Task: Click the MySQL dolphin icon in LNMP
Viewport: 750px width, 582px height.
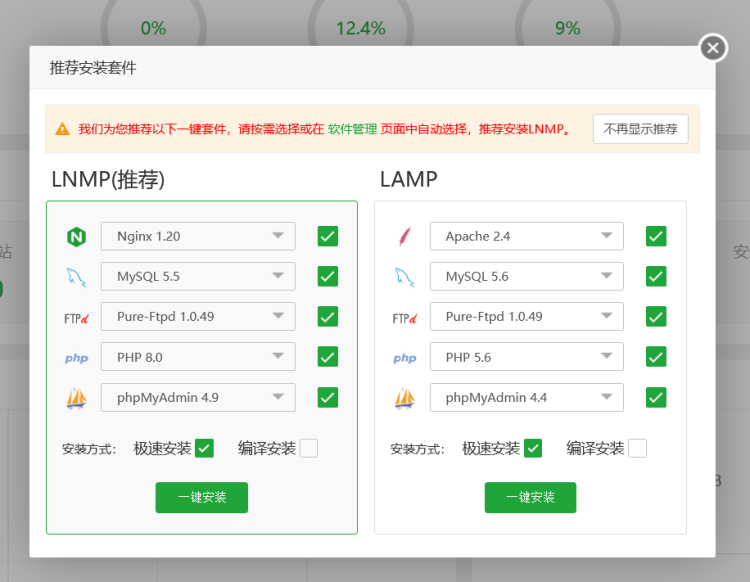Action: coord(76,277)
